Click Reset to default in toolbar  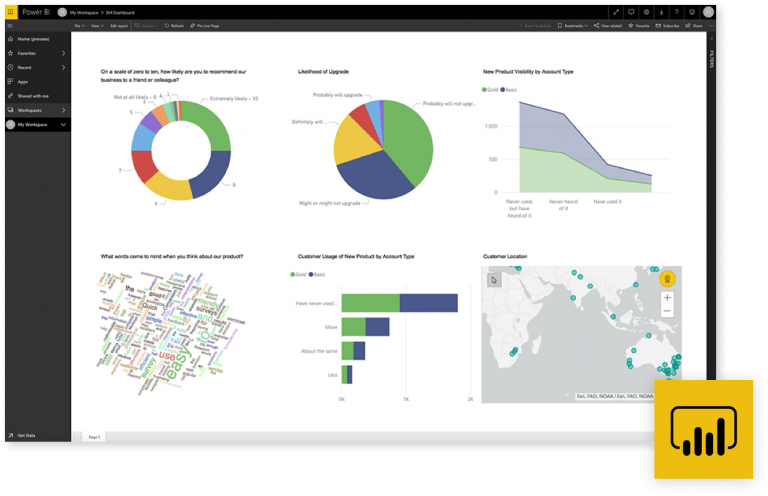point(535,26)
